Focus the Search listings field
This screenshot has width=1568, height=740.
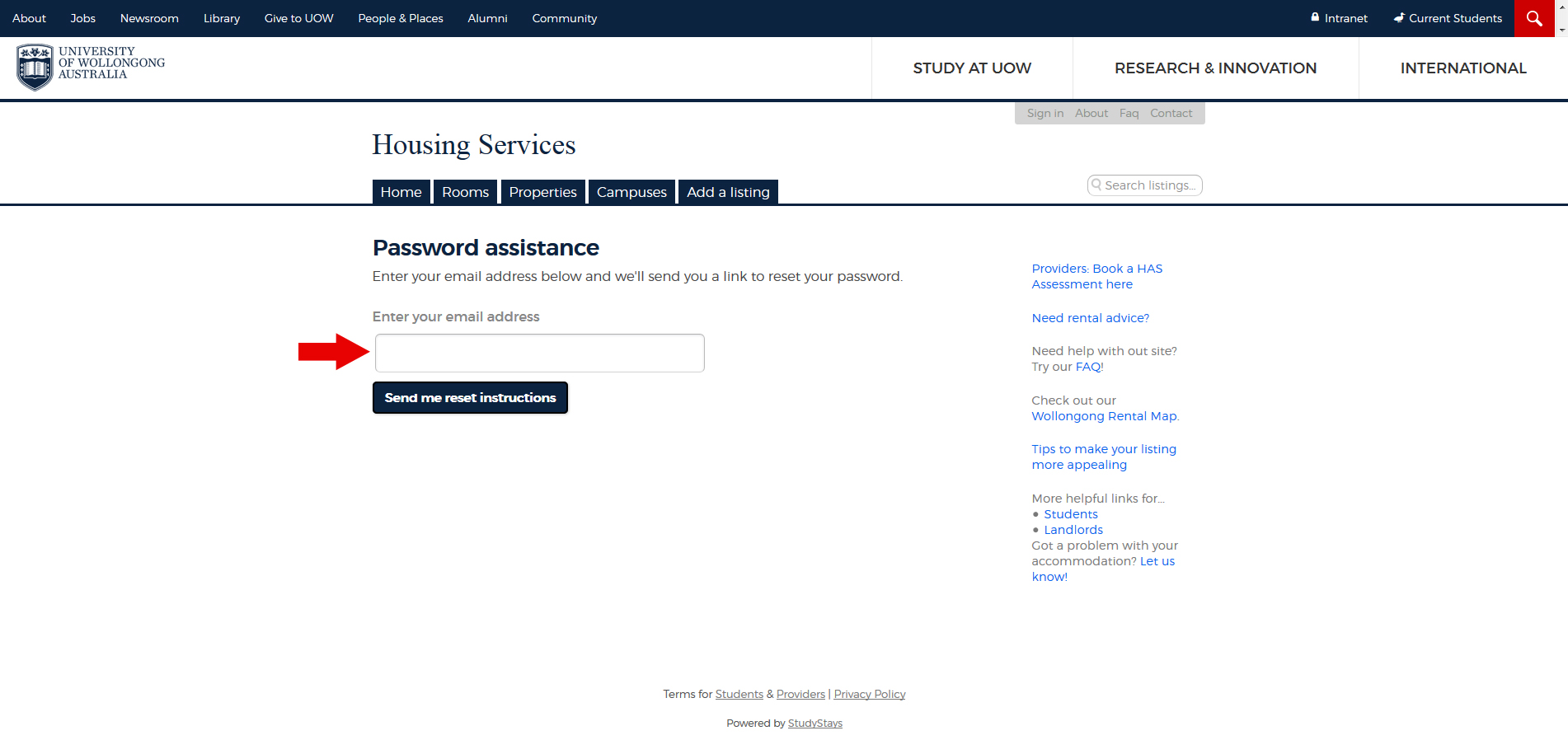1145,185
